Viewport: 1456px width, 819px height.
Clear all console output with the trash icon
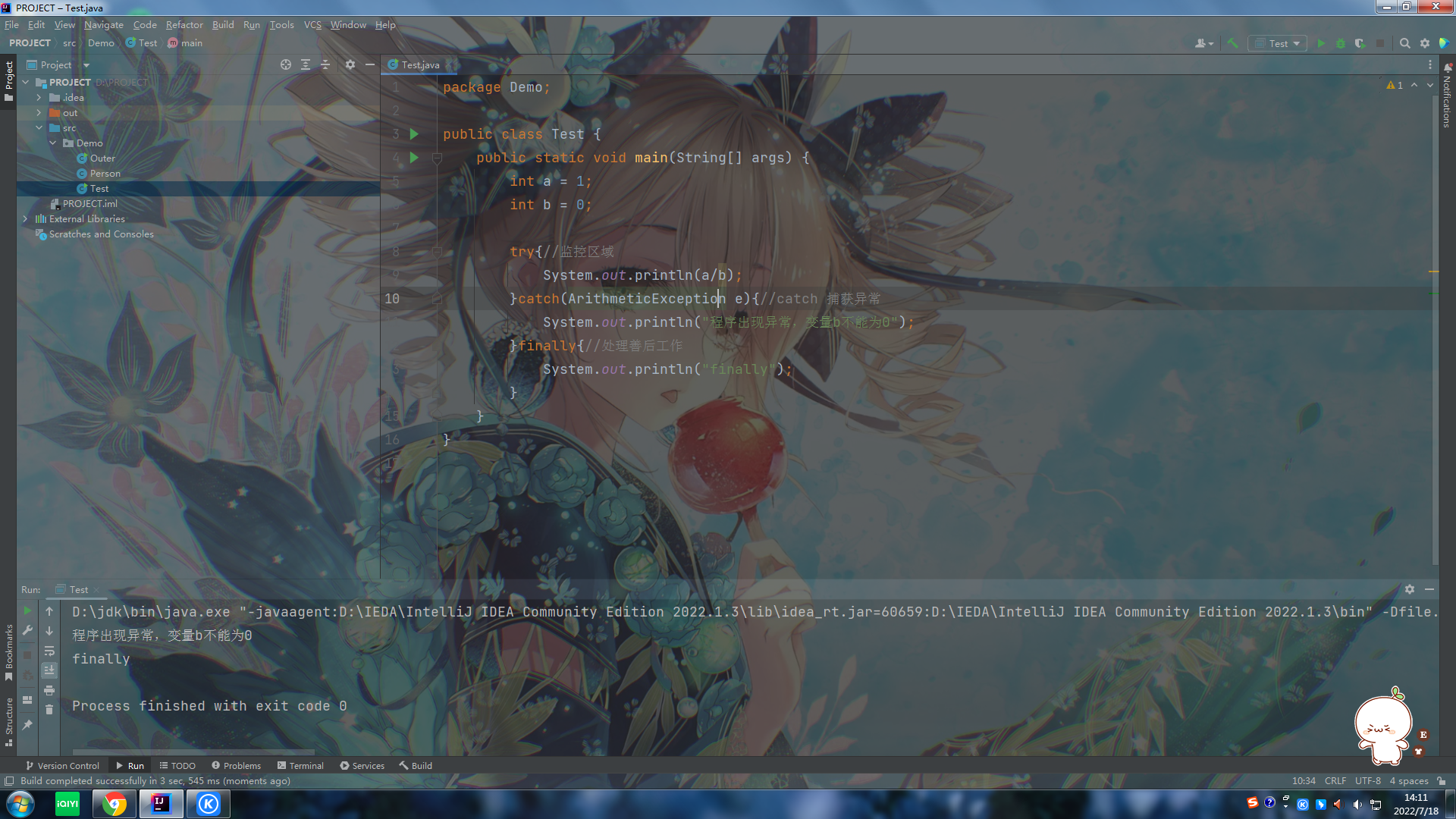point(49,710)
